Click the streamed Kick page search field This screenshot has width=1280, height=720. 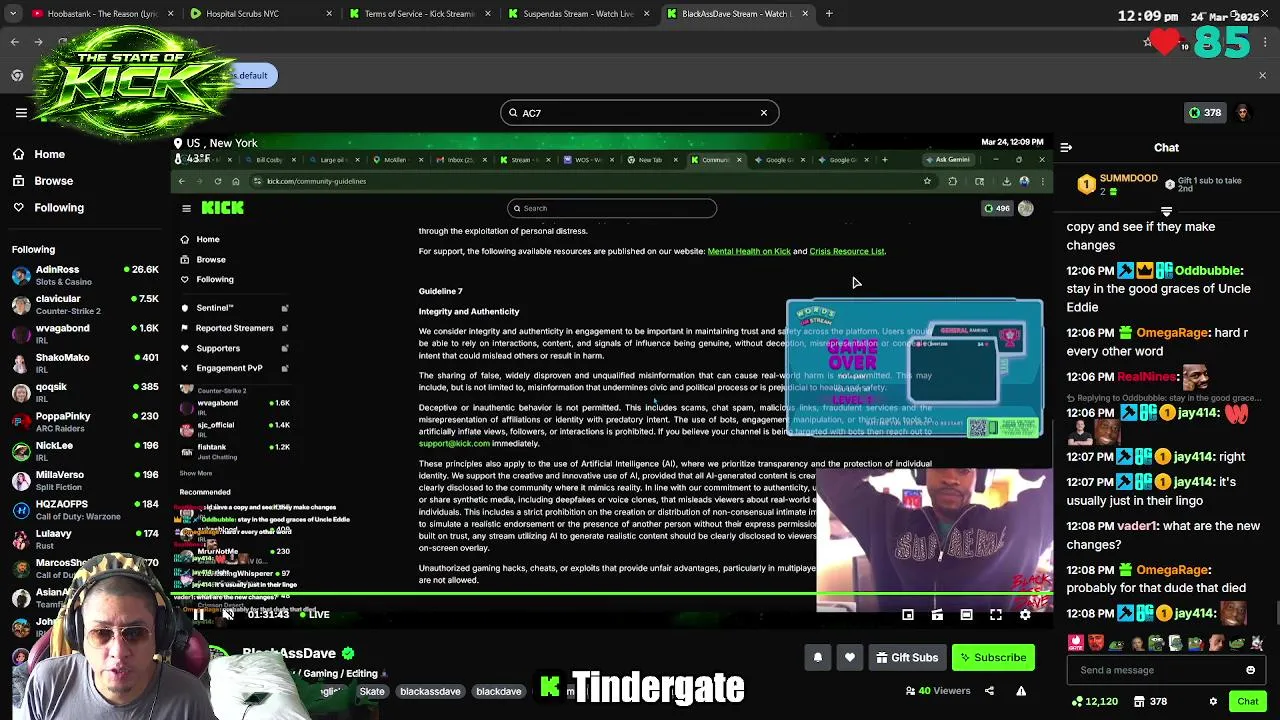tap(612, 208)
